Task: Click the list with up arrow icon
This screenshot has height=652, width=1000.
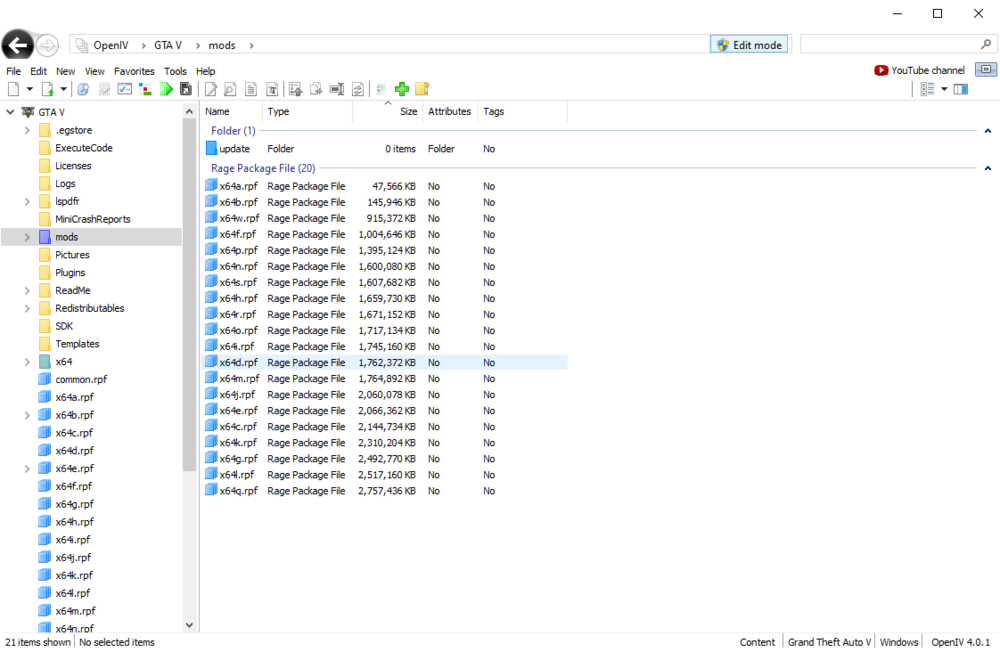Action: [x=295, y=89]
